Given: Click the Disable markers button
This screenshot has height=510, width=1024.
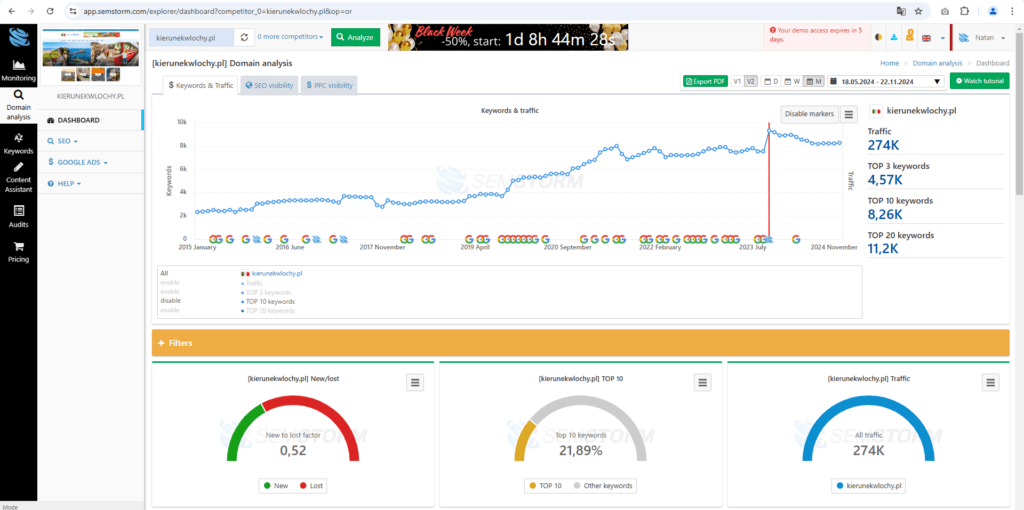Looking at the screenshot, I should (x=809, y=114).
